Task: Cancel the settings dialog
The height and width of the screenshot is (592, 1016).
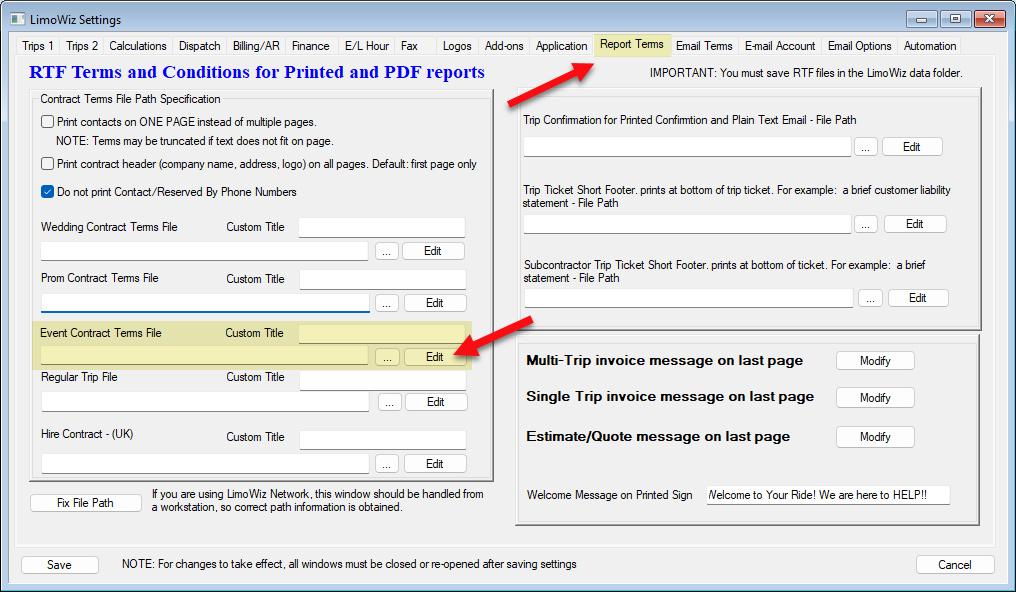Action: pyautogui.click(x=955, y=565)
